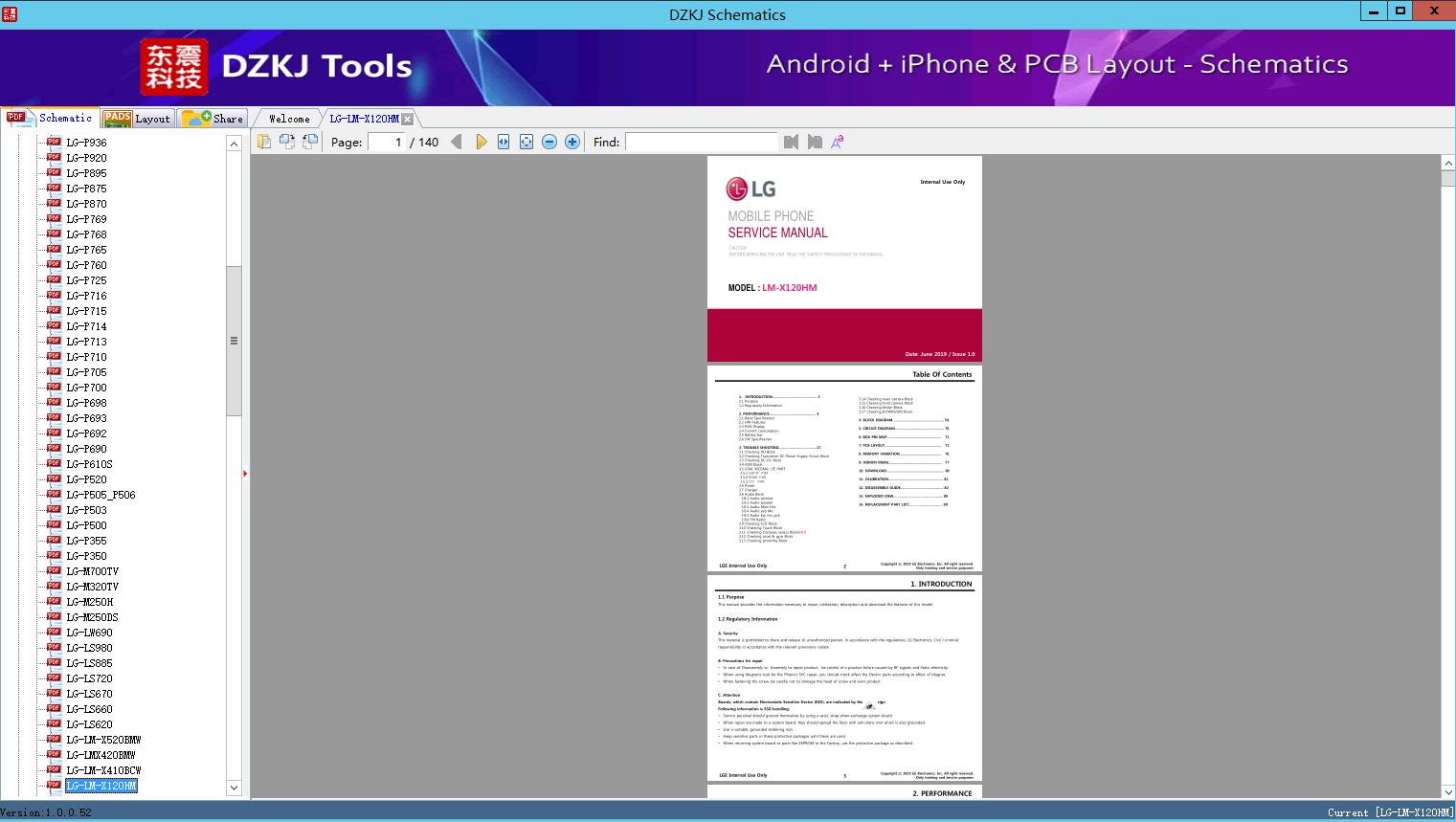Click the fit-page icon
Image resolution: width=1456 pixels, height=822 pixels.
coord(526,142)
